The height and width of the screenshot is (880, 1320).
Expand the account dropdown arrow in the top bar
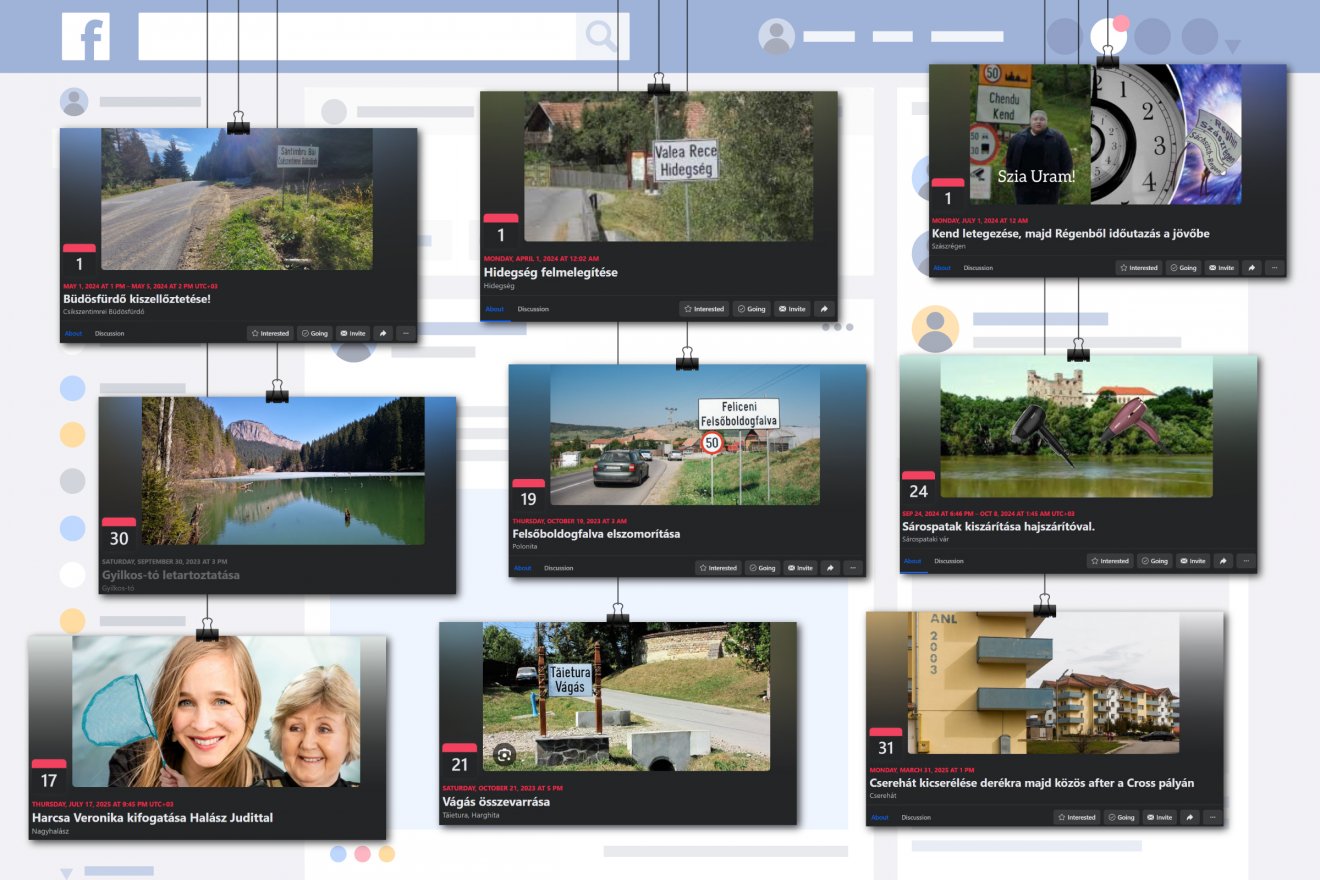(x=1232, y=46)
